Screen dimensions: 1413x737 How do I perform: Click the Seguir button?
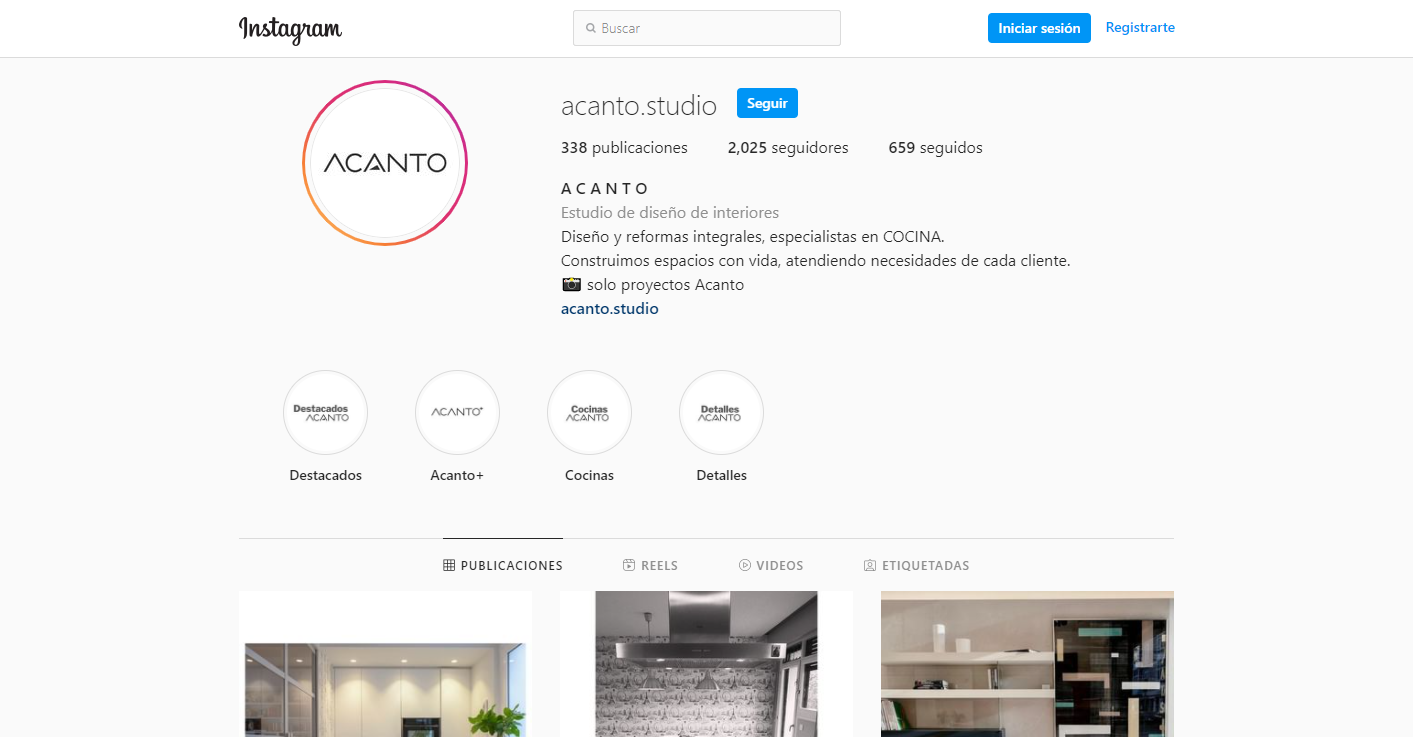(767, 103)
